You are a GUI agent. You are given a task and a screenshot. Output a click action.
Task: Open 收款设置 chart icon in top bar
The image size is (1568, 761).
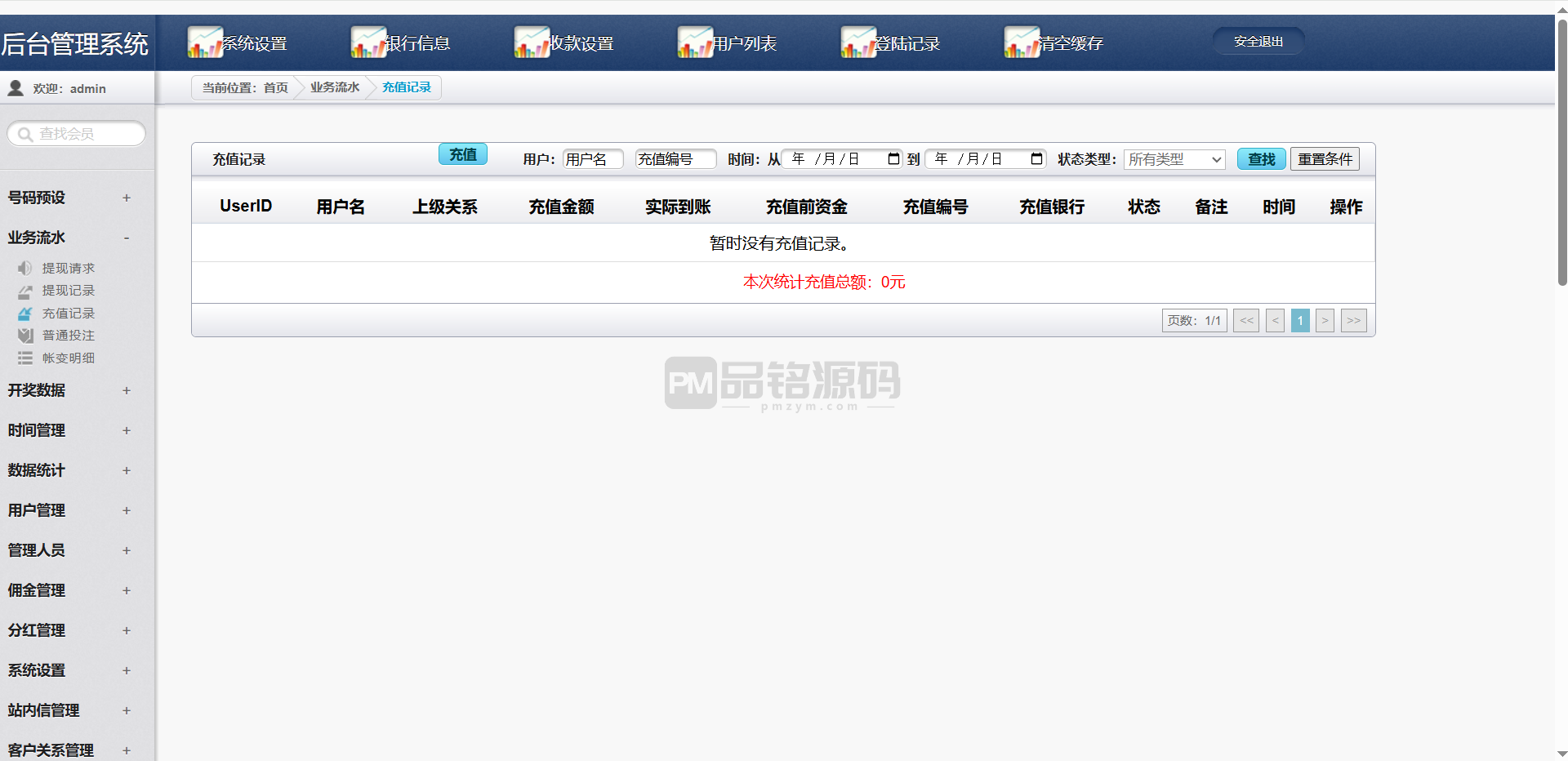532,42
